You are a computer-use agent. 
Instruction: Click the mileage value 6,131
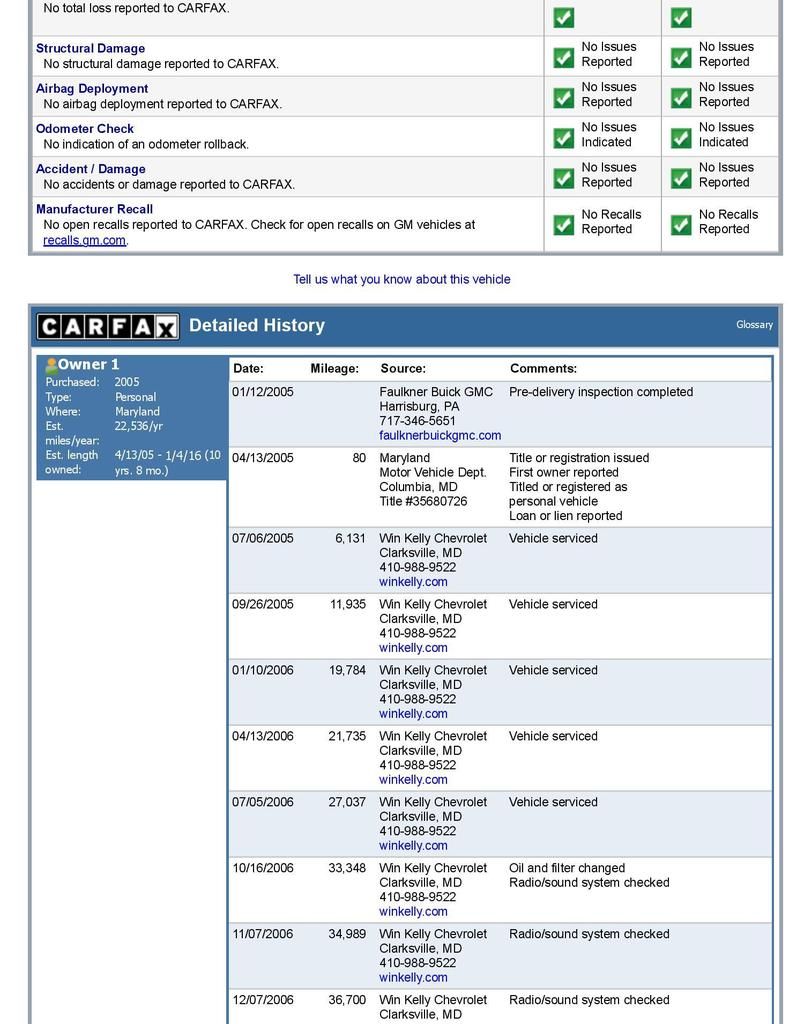tap(351, 538)
